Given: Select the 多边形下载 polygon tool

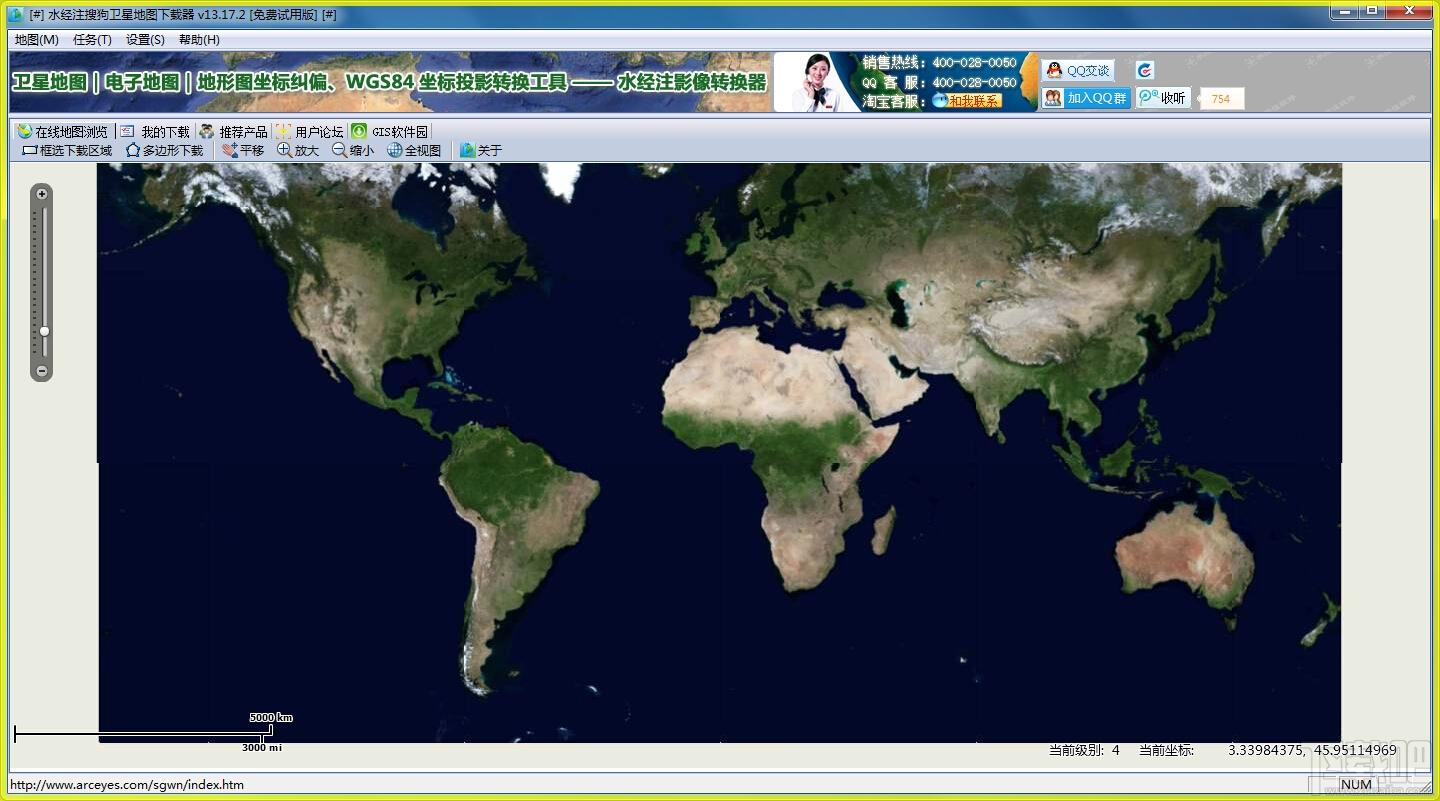Looking at the screenshot, I should [165, 150].
